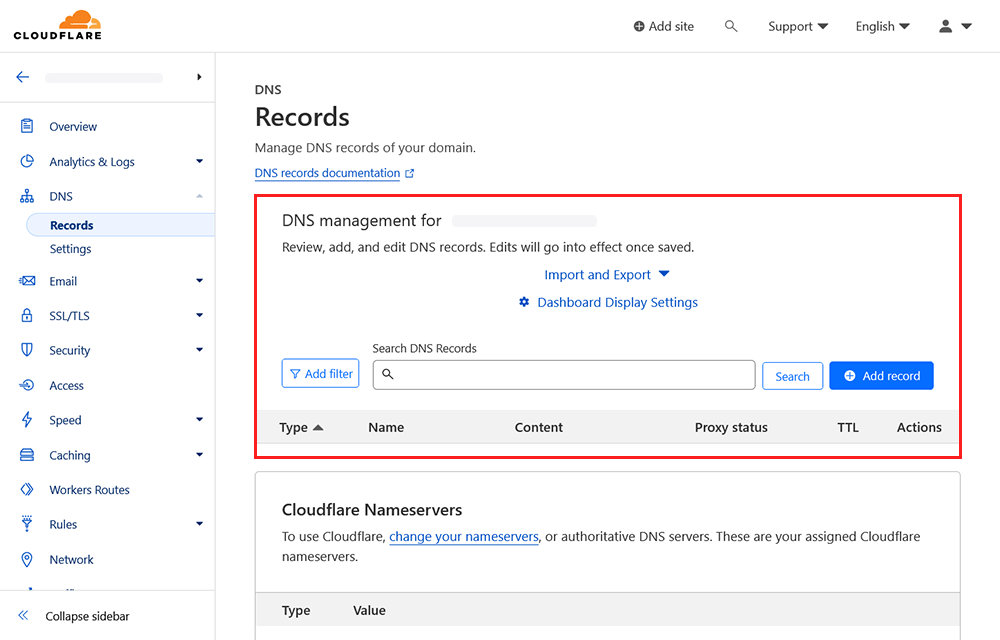Click the external link icon beside documentation

click(x=409, y=173)
